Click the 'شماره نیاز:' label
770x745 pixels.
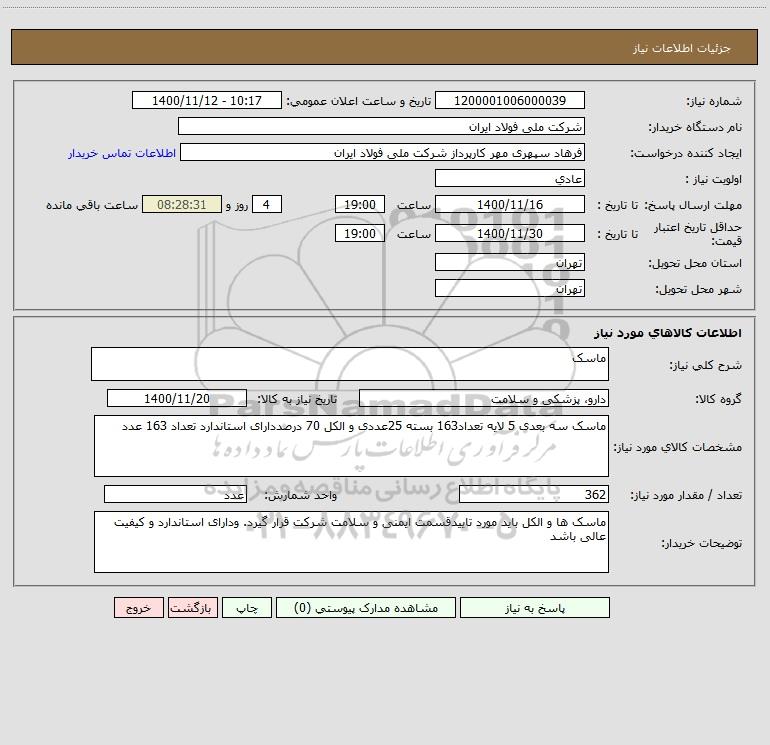[714, 102]
